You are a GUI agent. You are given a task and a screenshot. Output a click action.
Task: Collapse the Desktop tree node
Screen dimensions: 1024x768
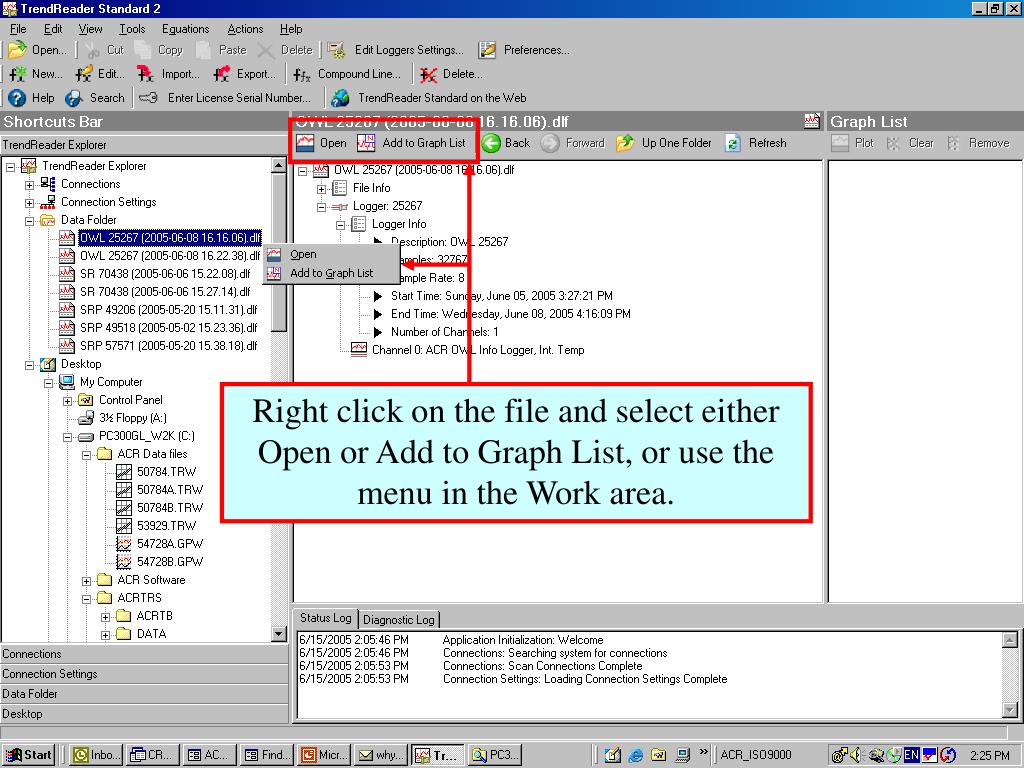point(29,365)
